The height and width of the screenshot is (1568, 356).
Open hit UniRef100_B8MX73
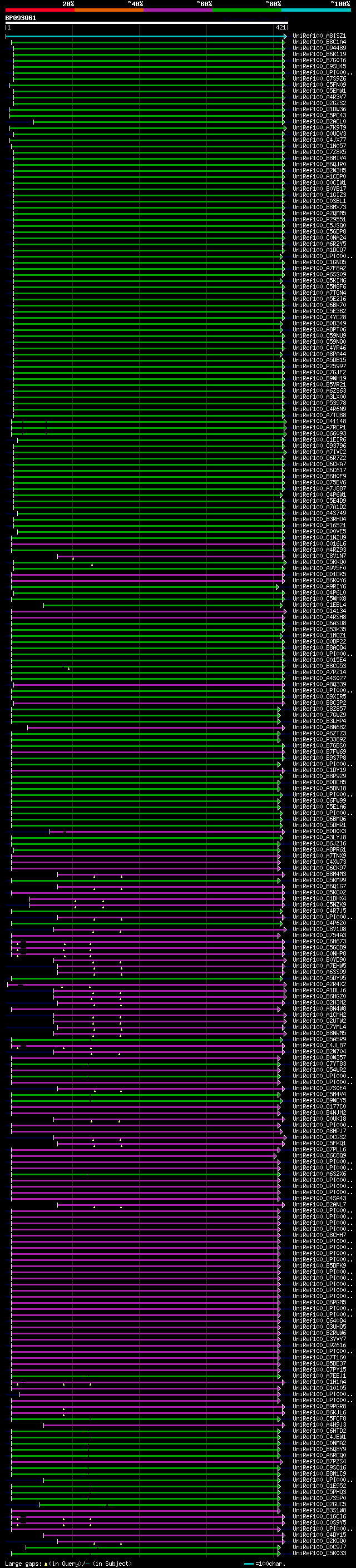tap(319, 207)
